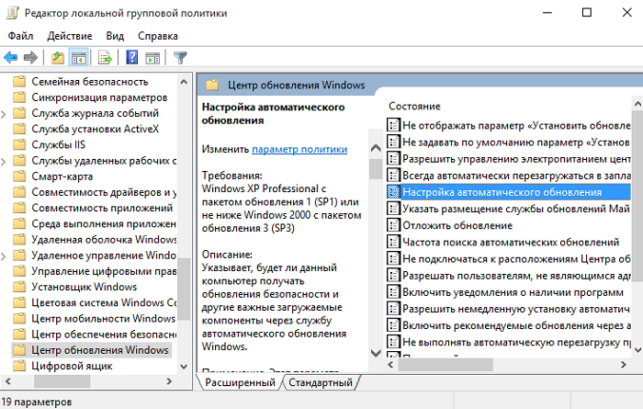The height and width of the screenshot is (409, 643).
Task: Select Центр обновления Windows tree folder
Action: (x=100, y=350)
